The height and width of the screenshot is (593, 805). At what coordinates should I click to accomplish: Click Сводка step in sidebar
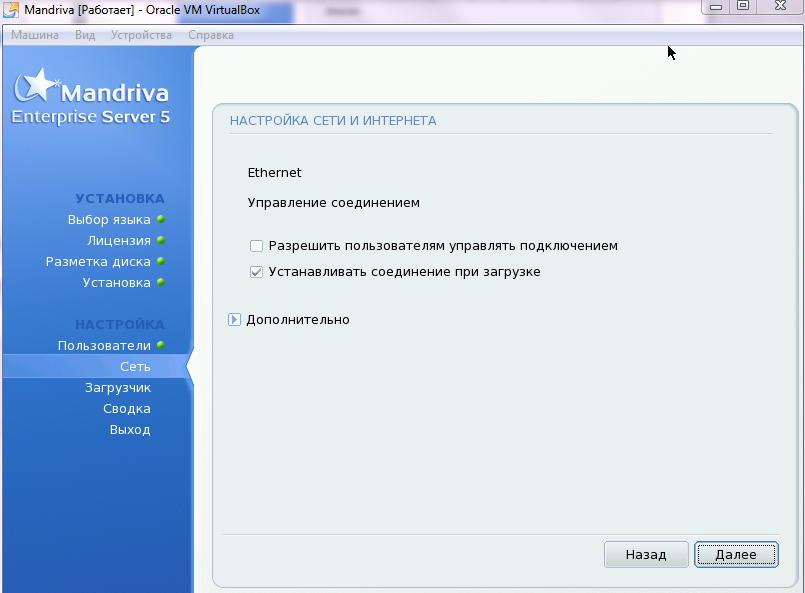(x=127, y=409)
